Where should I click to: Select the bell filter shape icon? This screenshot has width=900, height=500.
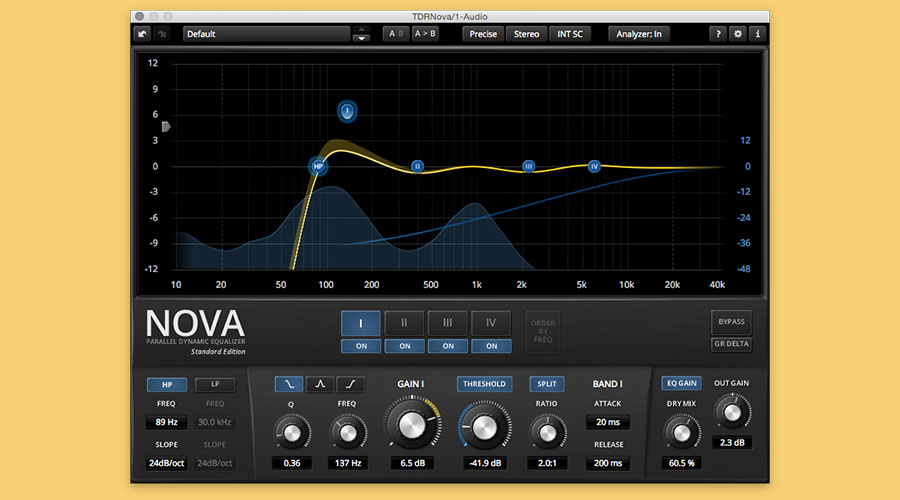pyautogui.click(x=320, y=384)
